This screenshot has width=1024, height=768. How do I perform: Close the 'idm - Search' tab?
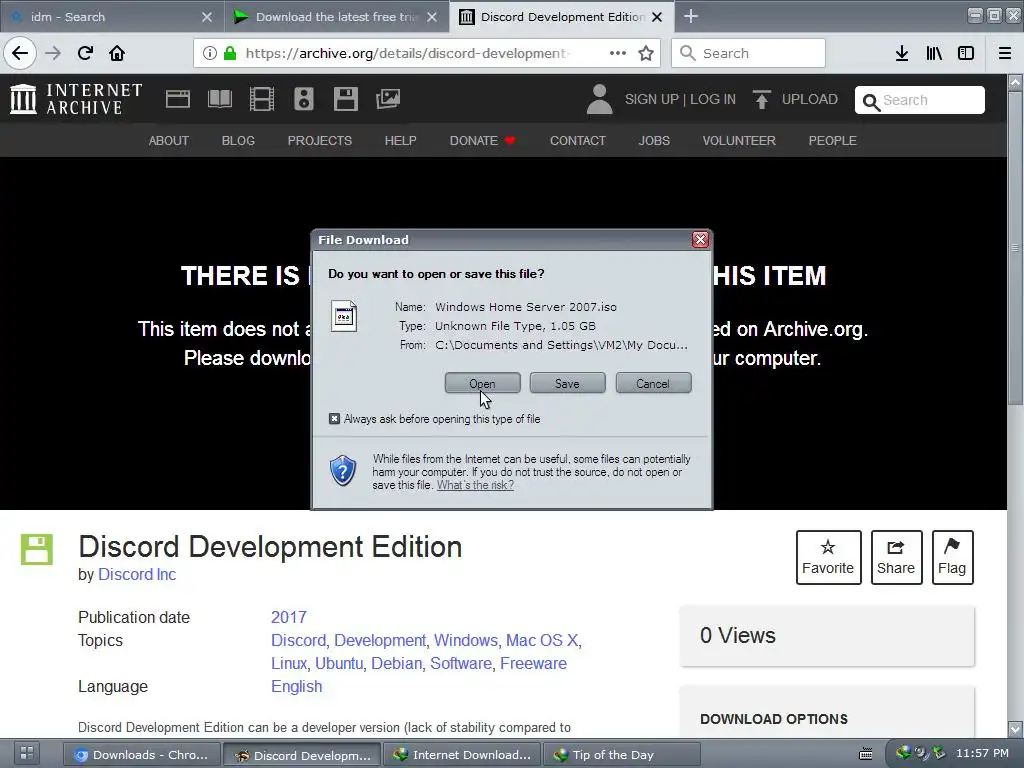(207, 17)
